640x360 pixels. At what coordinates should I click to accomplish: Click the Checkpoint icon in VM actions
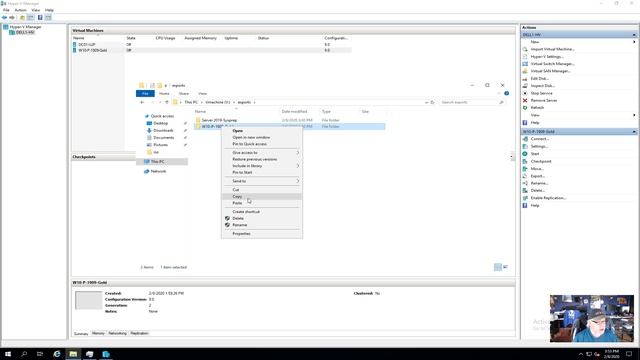(525, 161)
